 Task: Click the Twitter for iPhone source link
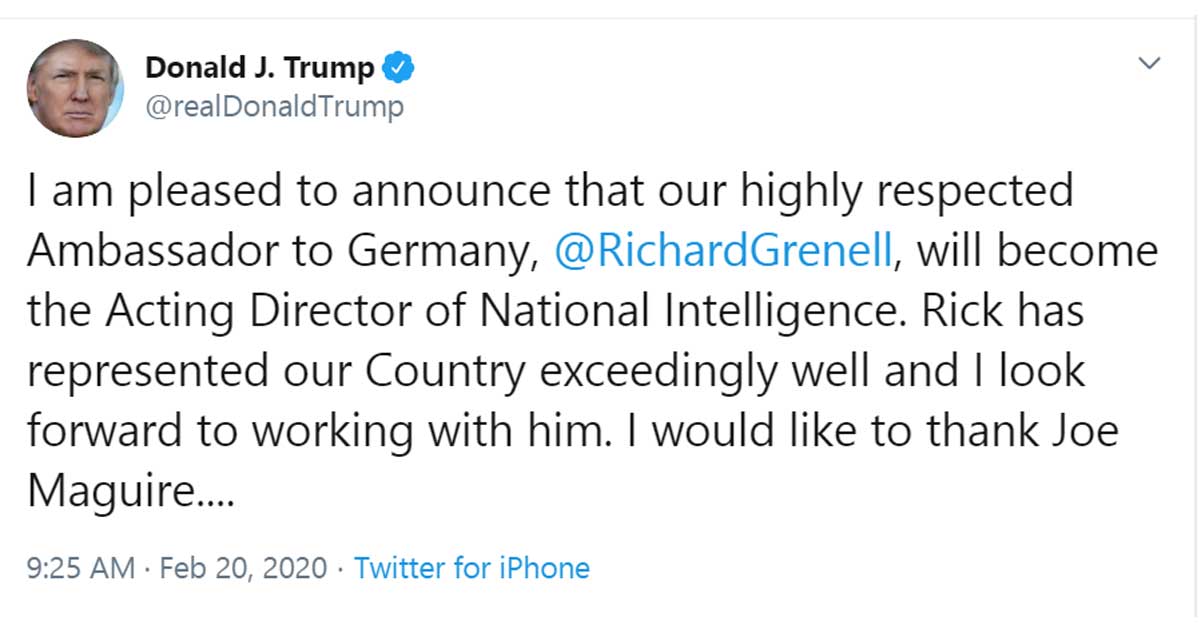tap(471, 569)
